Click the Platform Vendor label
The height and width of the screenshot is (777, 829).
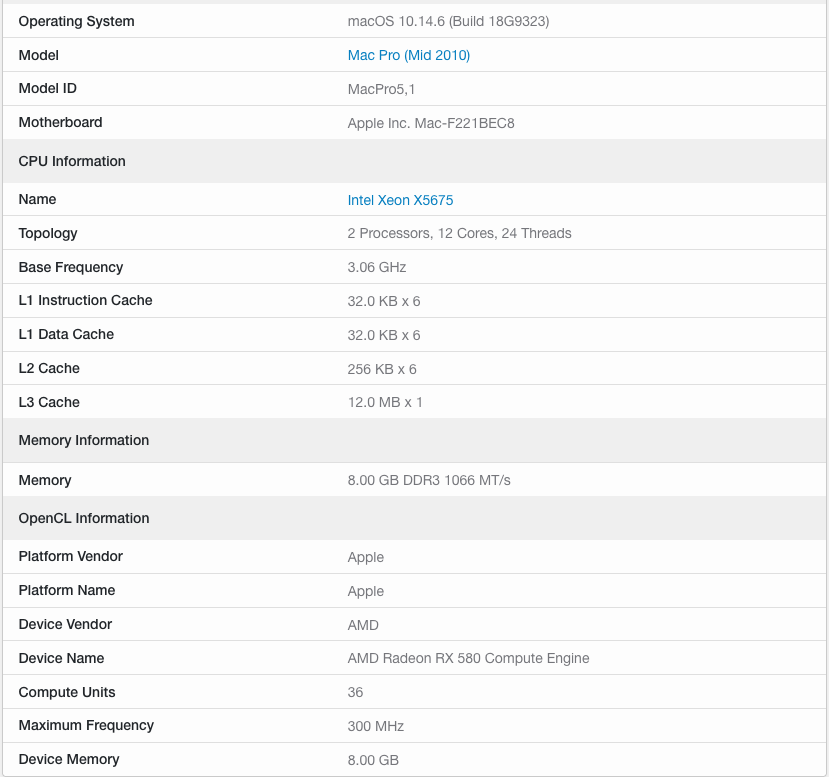click(x=71, y=557)
